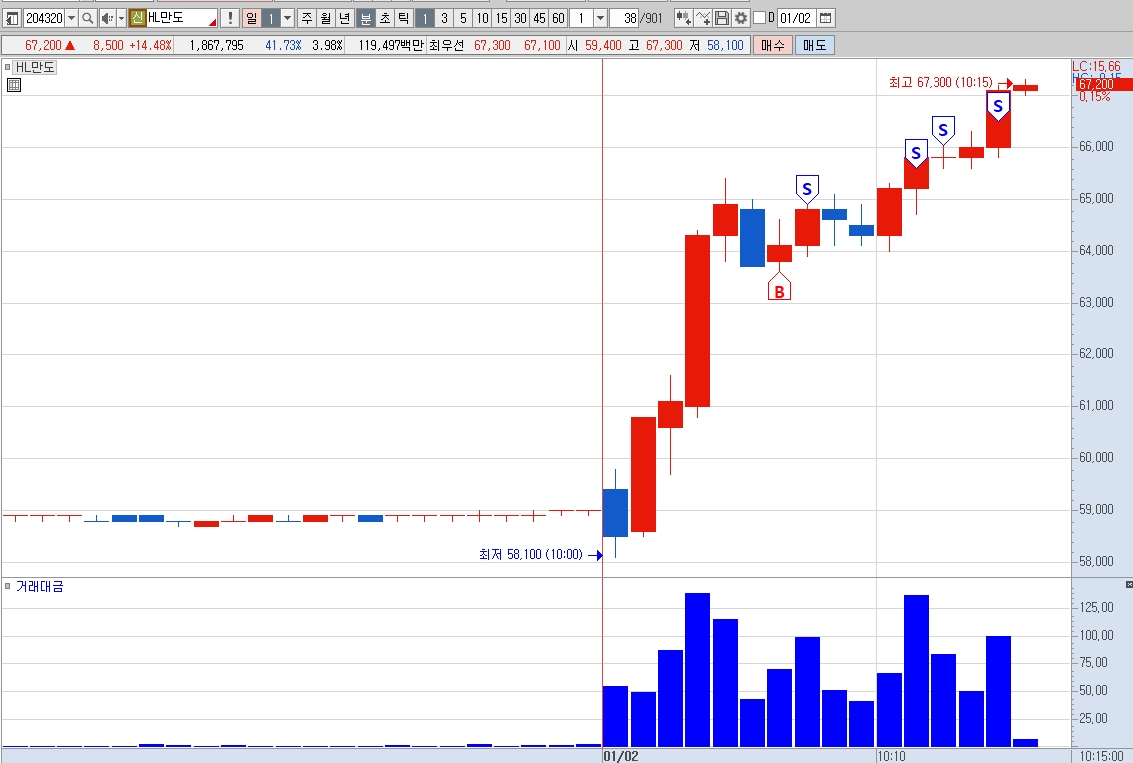Select 분 minute chart period
This screenshot has height=763, width=1133.
366,18
